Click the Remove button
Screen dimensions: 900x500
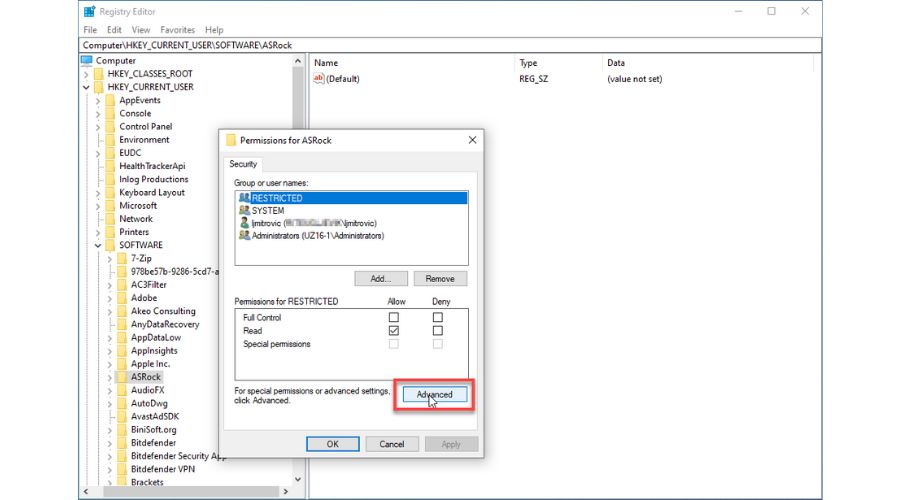[x=440, y=278]
